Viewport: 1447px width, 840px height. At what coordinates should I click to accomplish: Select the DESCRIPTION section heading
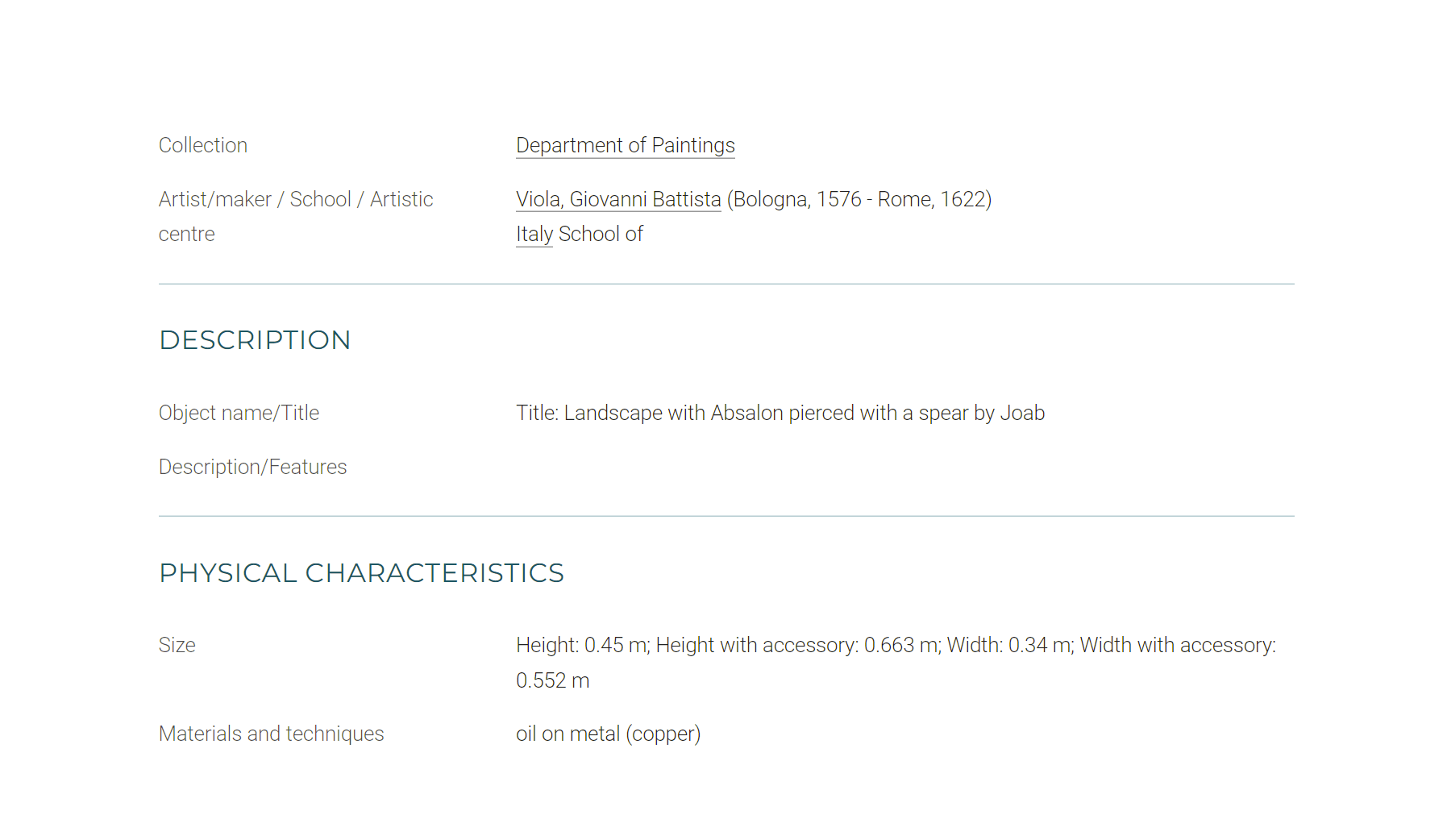255,340
